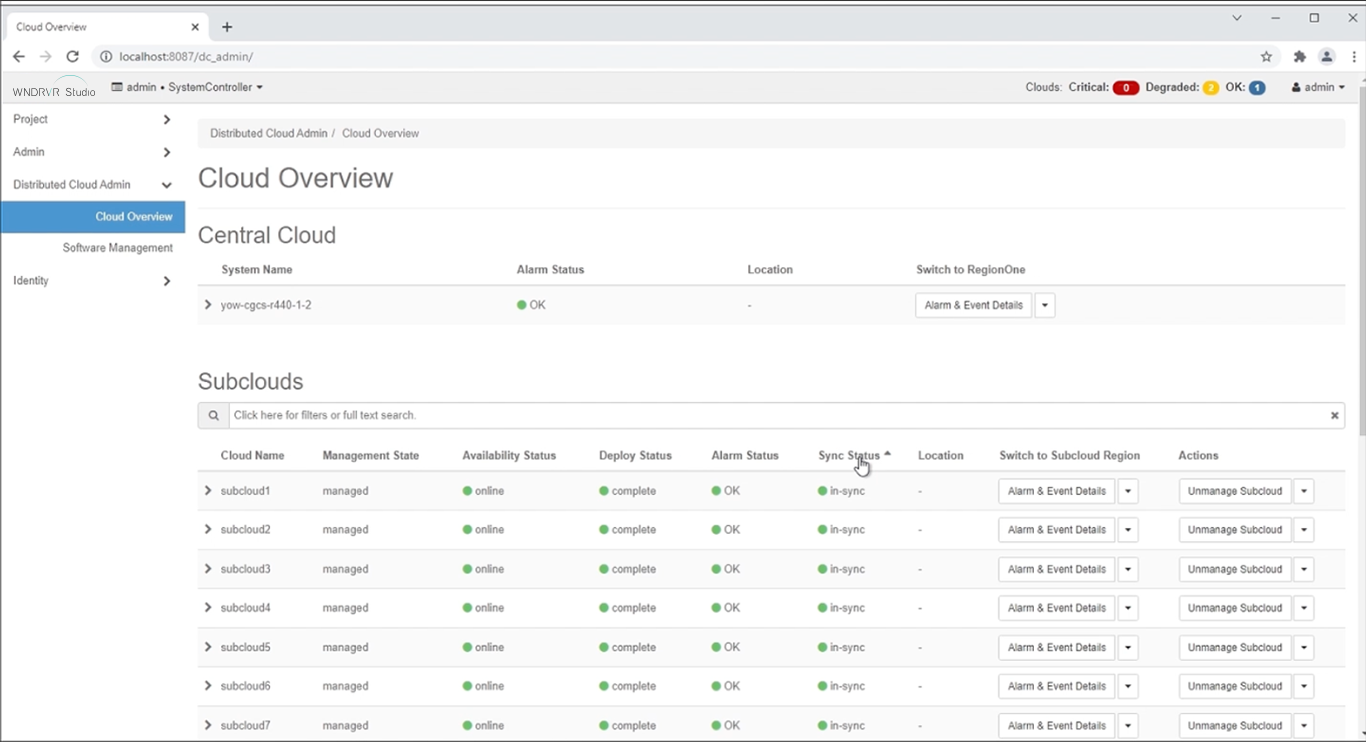This screenshot has height=742, width=1366.
Task: Click Unmanage Subcloud for subcloud2
Action: 1235,530
